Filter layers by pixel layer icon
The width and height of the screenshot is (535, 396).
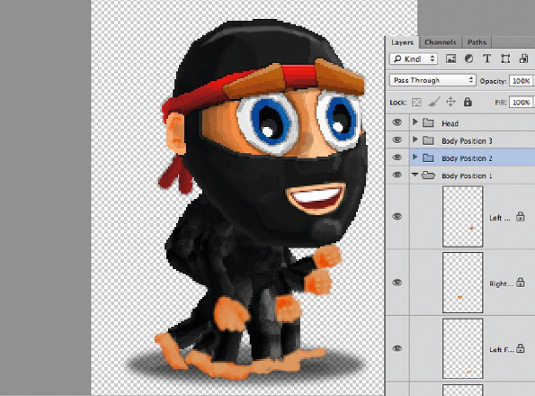[x=451, y=59]
